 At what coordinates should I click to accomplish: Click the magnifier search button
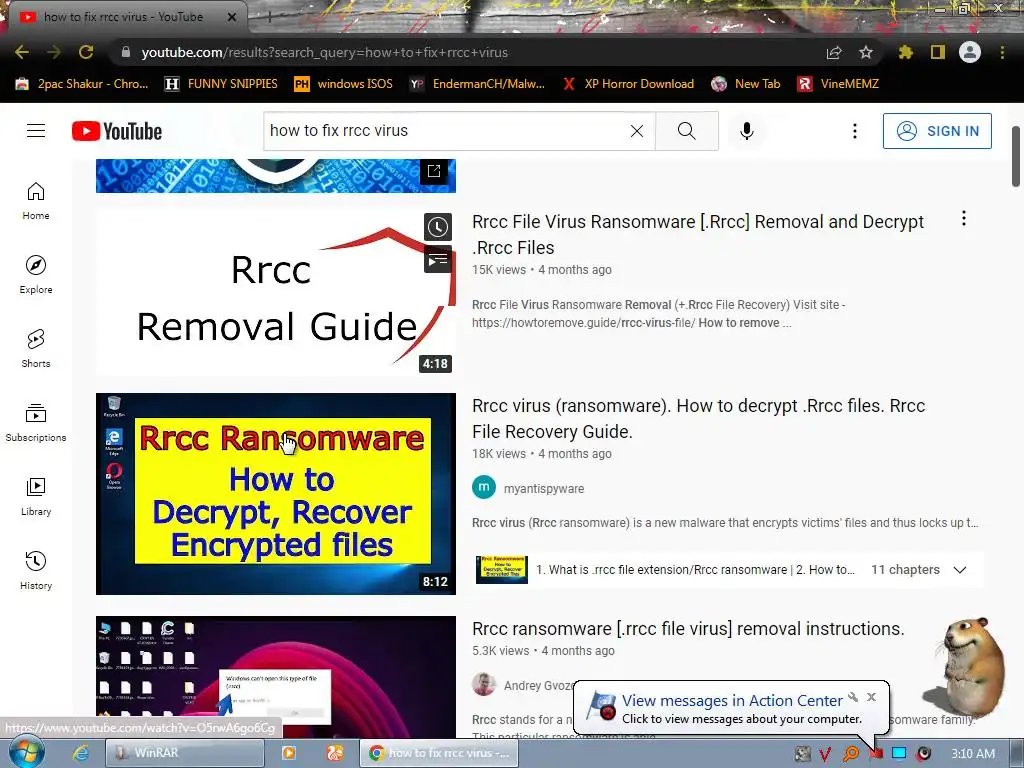tap(686, 131)
